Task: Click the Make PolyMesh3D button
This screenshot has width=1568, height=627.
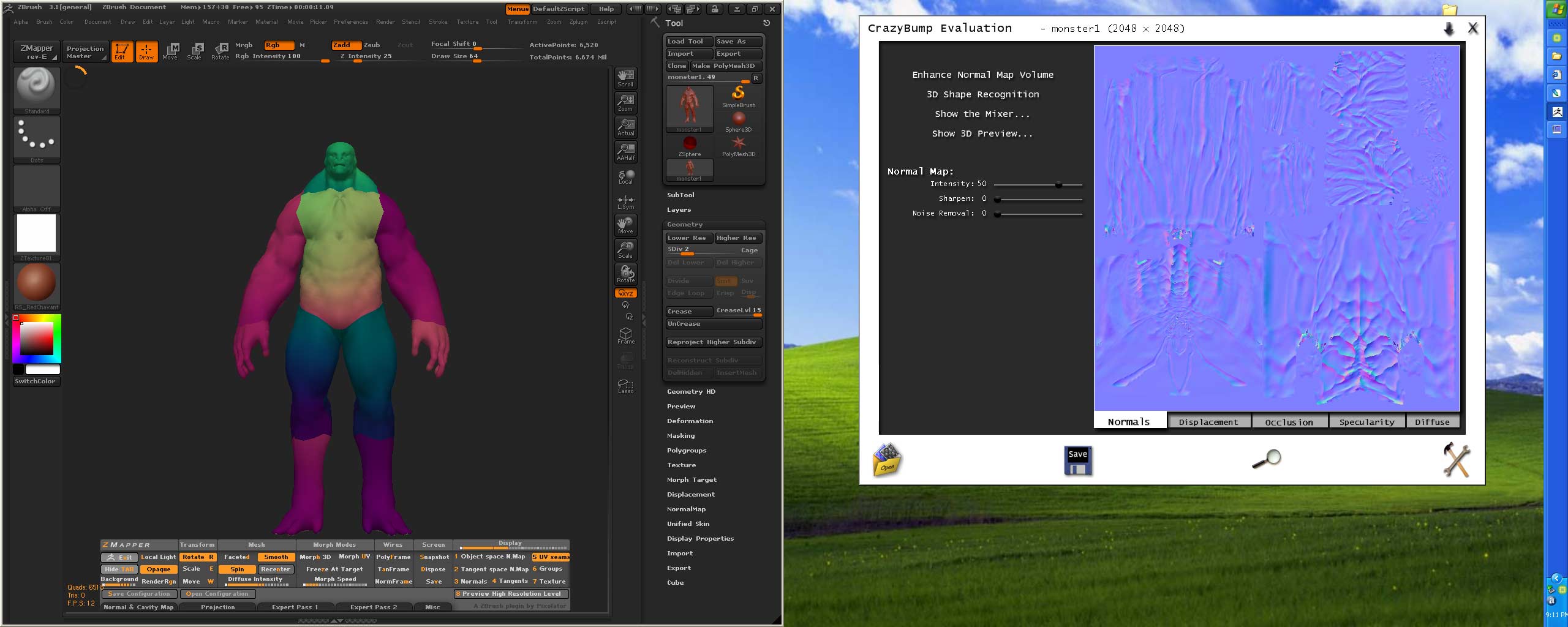Action: 725,66
